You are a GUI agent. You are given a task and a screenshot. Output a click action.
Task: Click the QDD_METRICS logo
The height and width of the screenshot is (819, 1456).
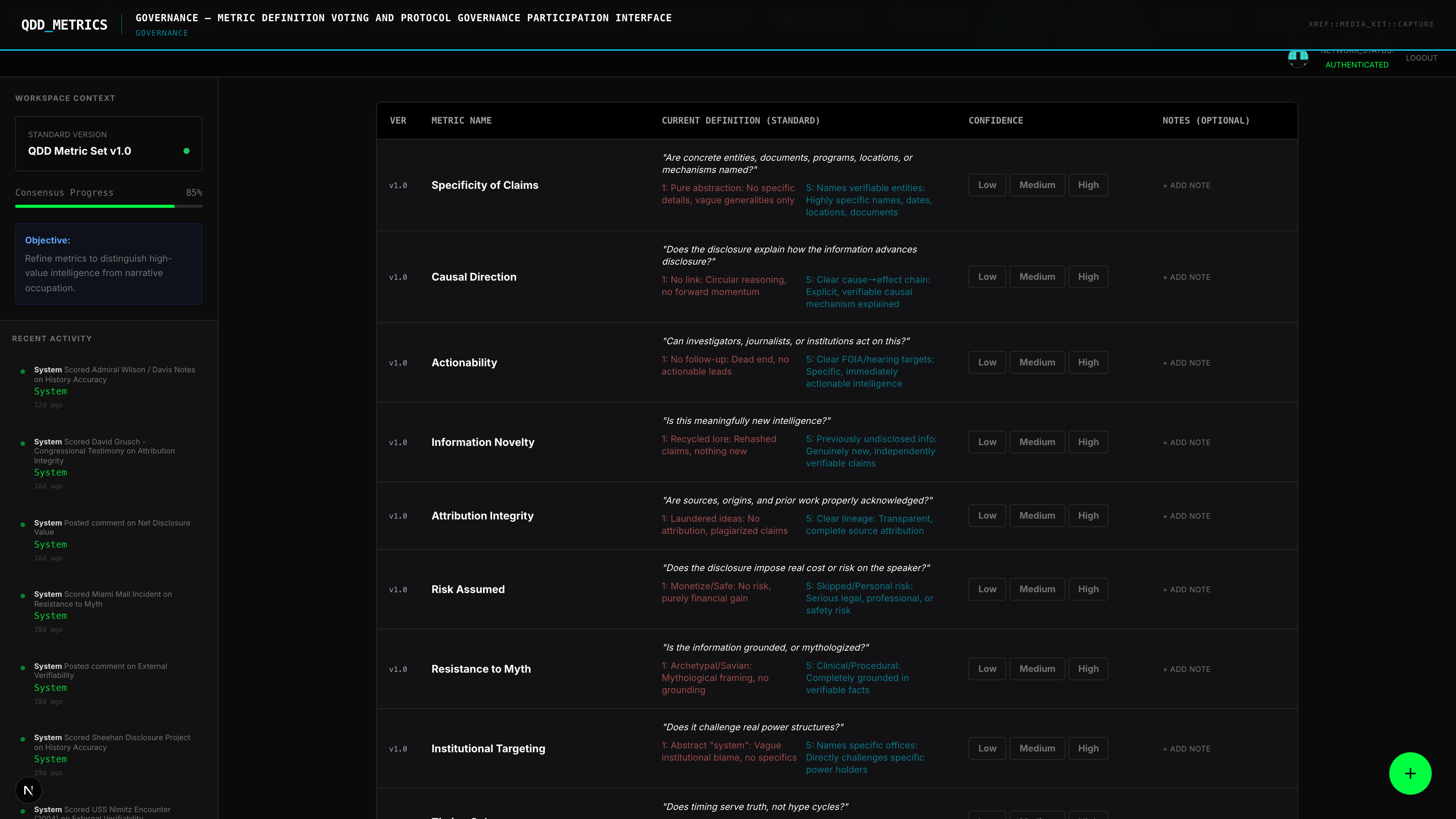[x=64, y=25]
